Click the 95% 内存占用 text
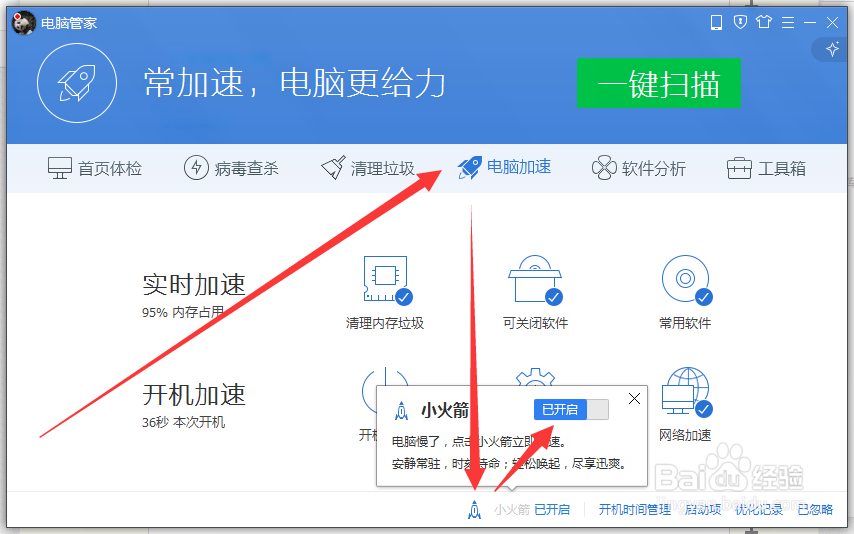854x534 pixels. click(183, 313)
